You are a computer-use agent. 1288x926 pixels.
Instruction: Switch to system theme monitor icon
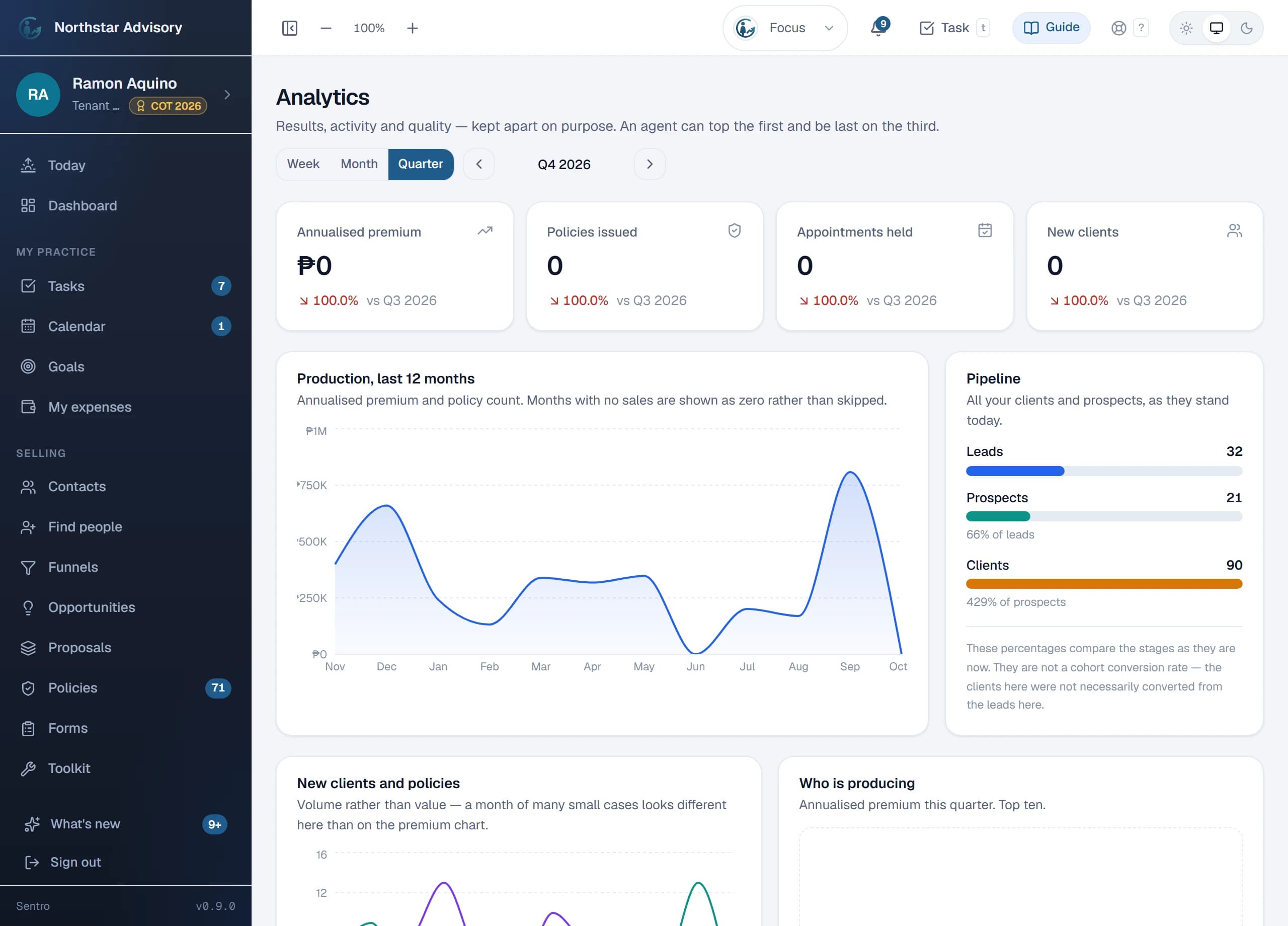pyautogui.click(x=1216, y=28)
